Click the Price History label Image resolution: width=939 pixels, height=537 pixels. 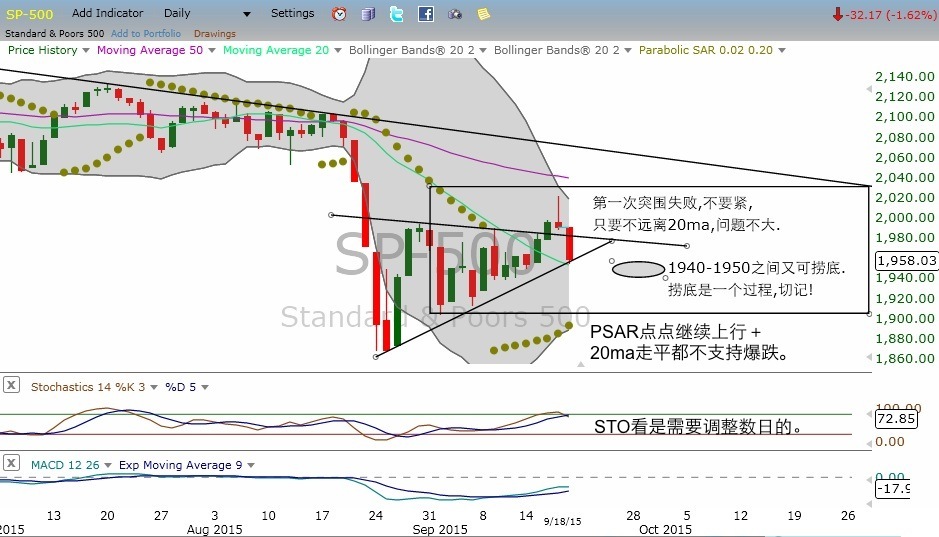tap(43, 50)
